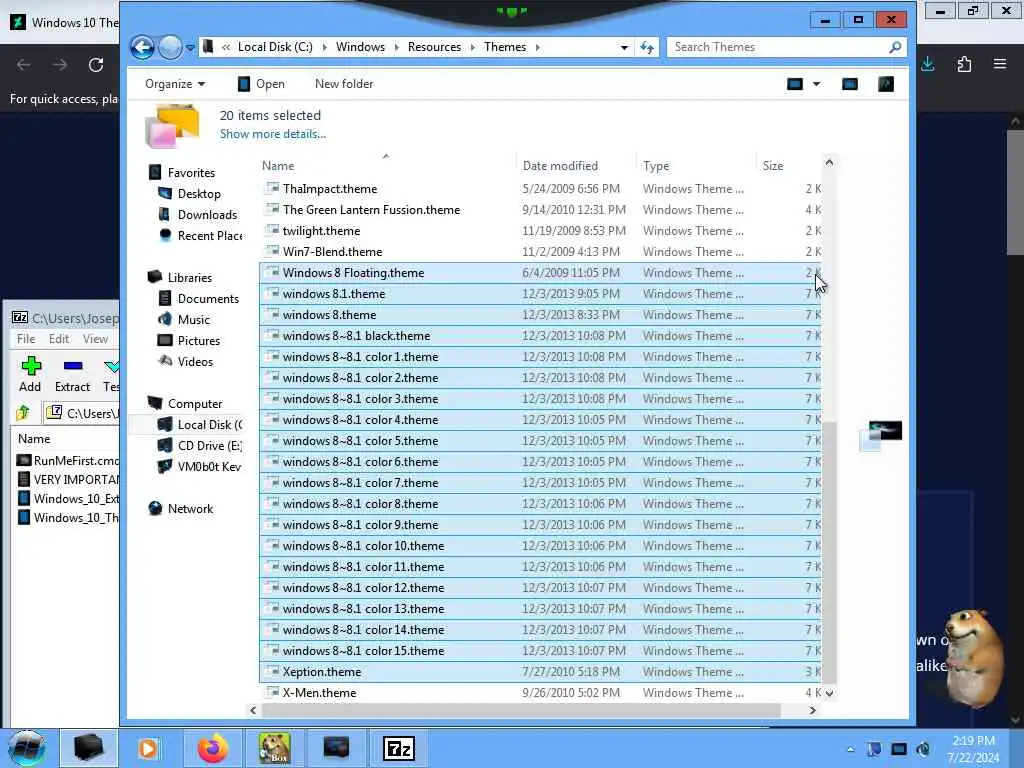Go forward with the Explorer forward arrow

click(170, 47)
